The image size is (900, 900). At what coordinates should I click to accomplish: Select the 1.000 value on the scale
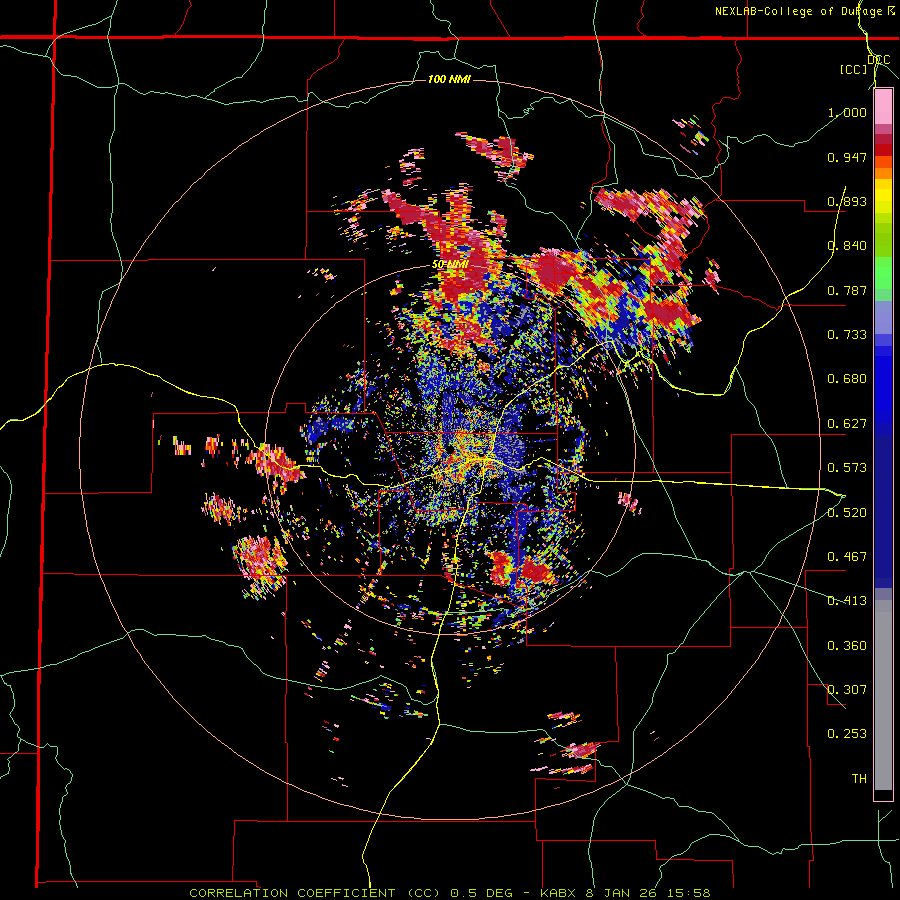847,112
